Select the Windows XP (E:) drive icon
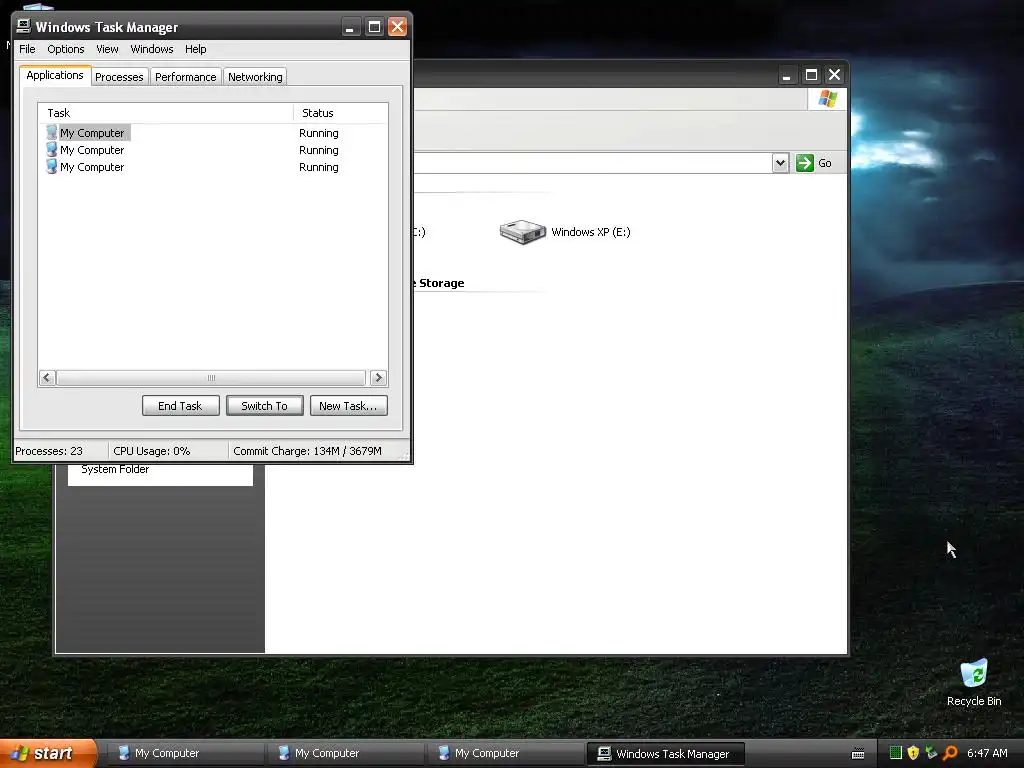The width and height of the screenshot is (1024, 768). [522, 232]
